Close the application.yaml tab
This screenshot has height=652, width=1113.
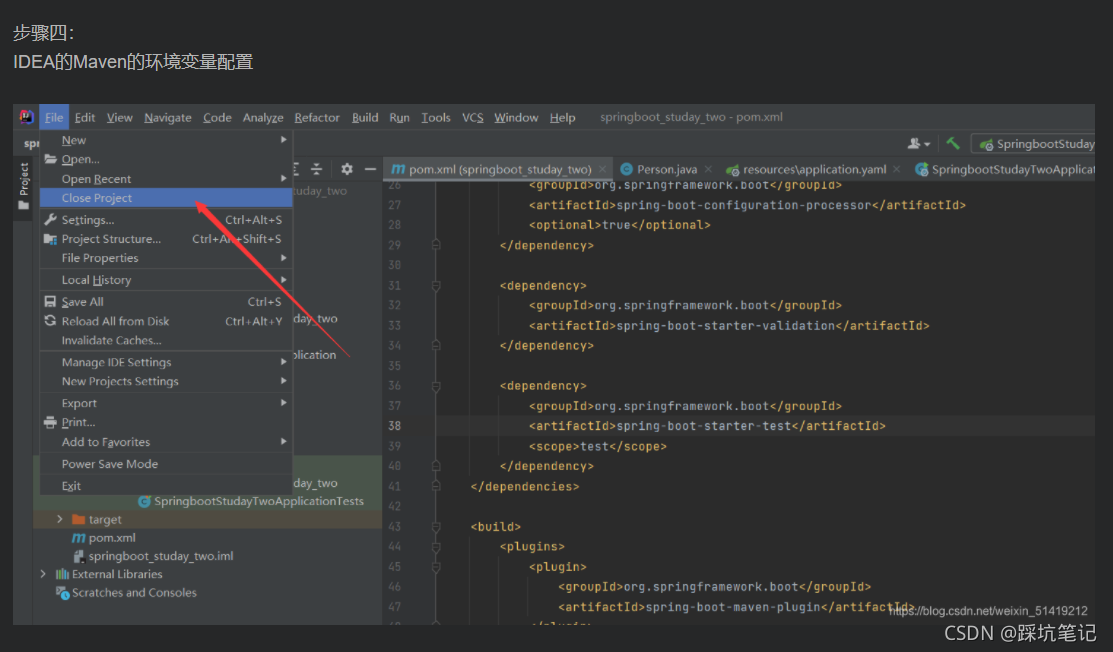point(897,169)
